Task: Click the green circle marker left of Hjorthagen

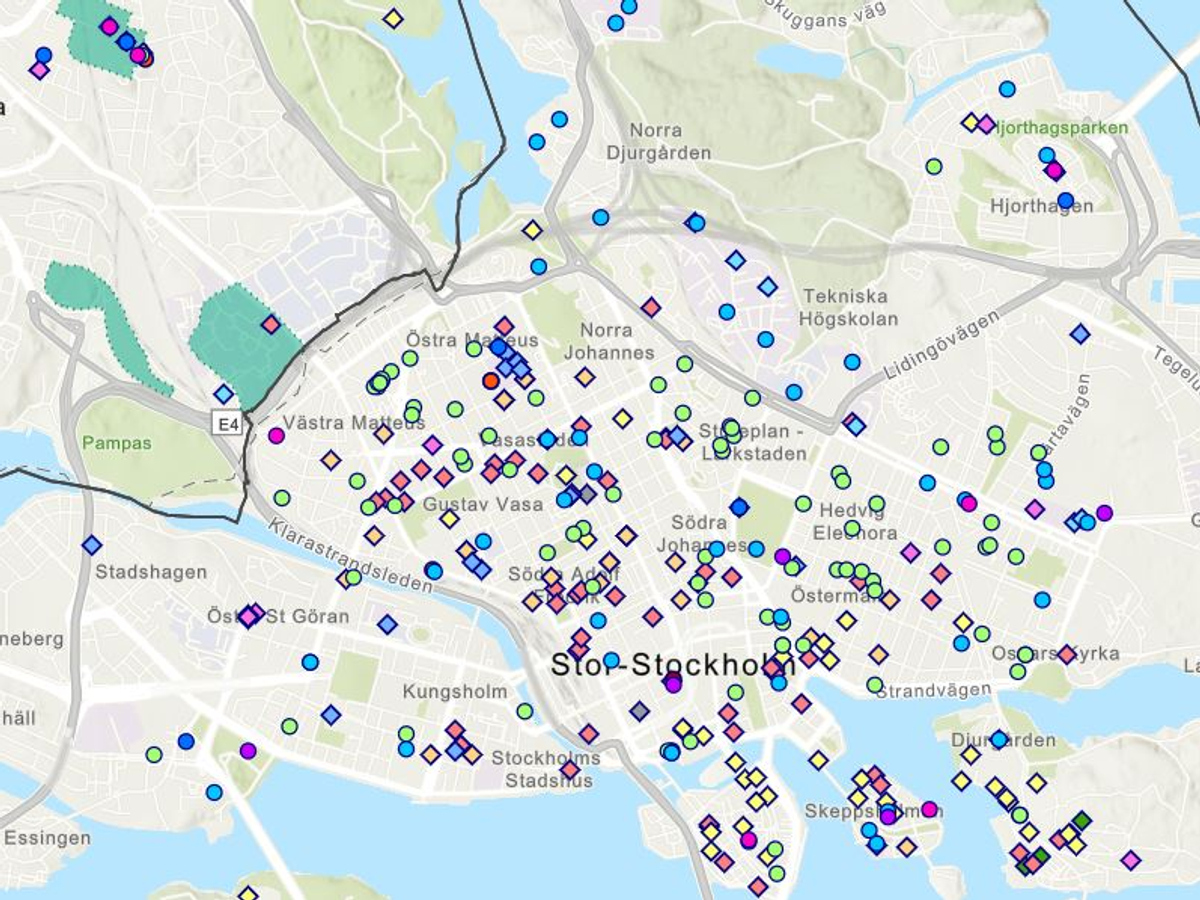Action: coord(933,166)
